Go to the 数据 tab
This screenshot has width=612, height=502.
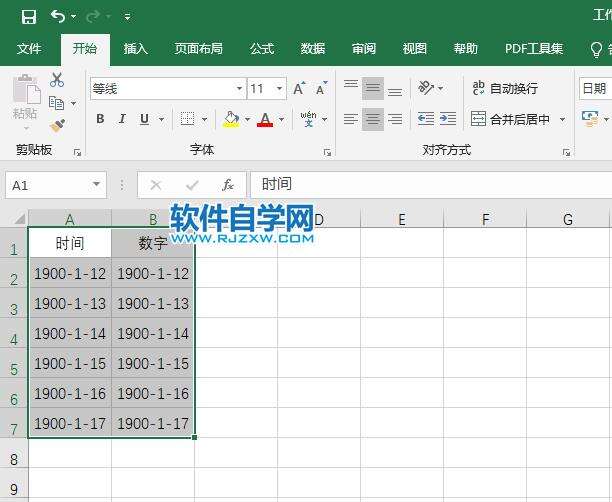point(313,49)
